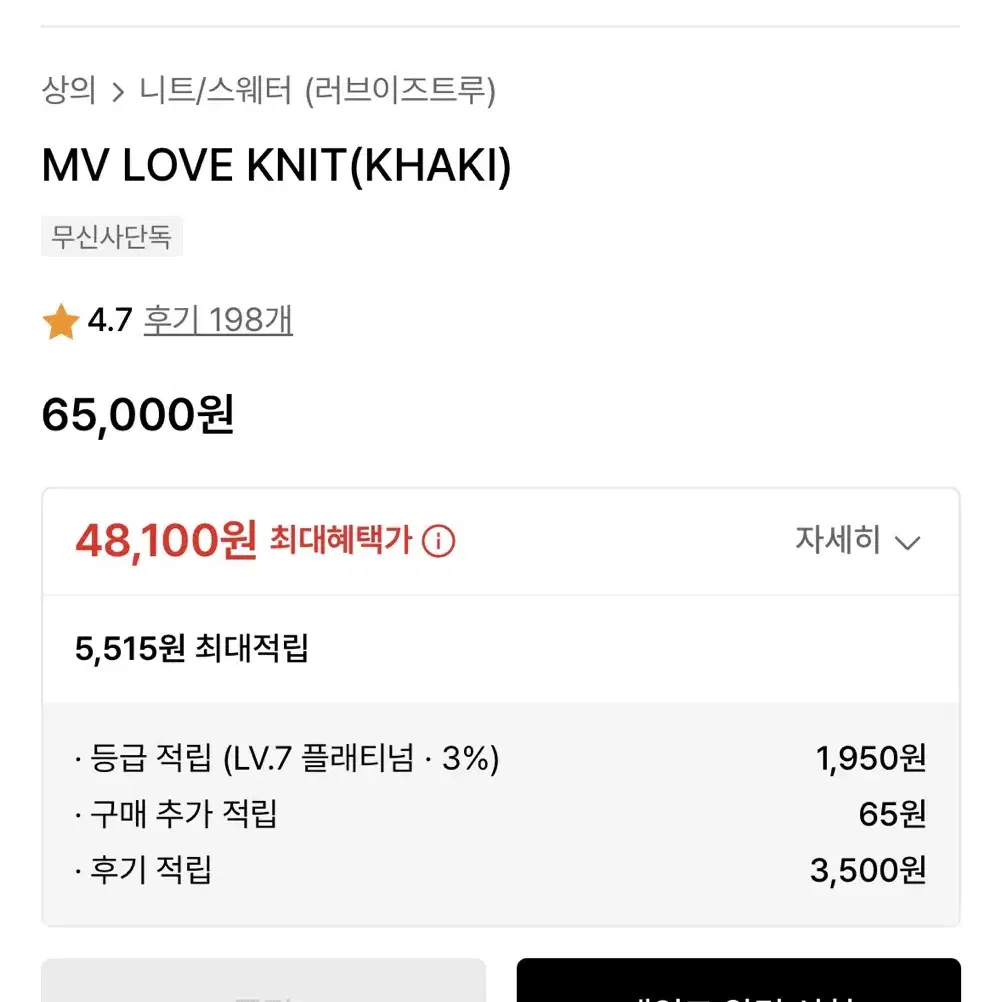Click the 최대혜택가 label text
The width and height of the screenshot is (1002, 1002).
coord(341,540)
